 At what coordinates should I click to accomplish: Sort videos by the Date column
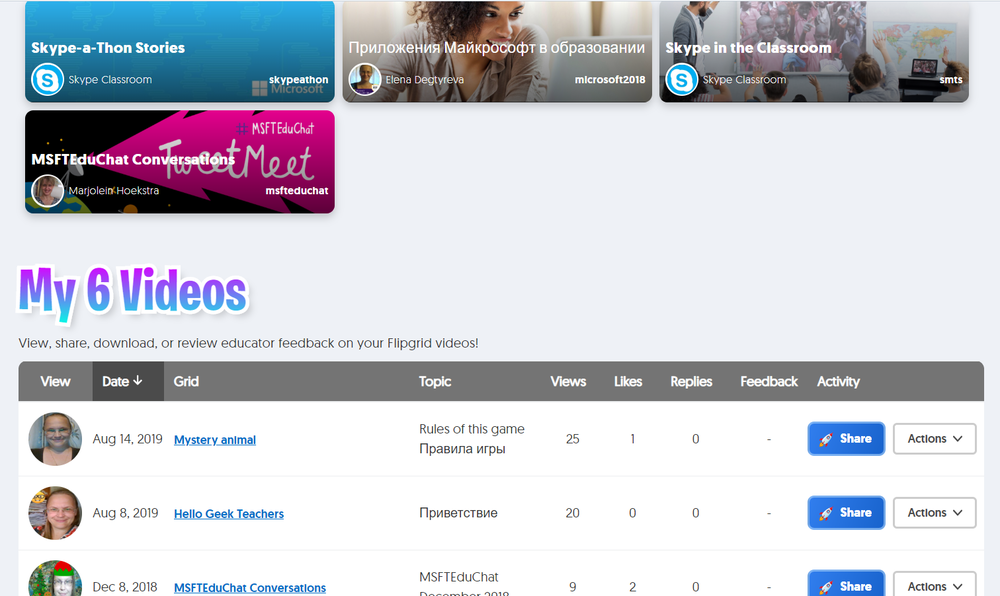click(128, 381)
